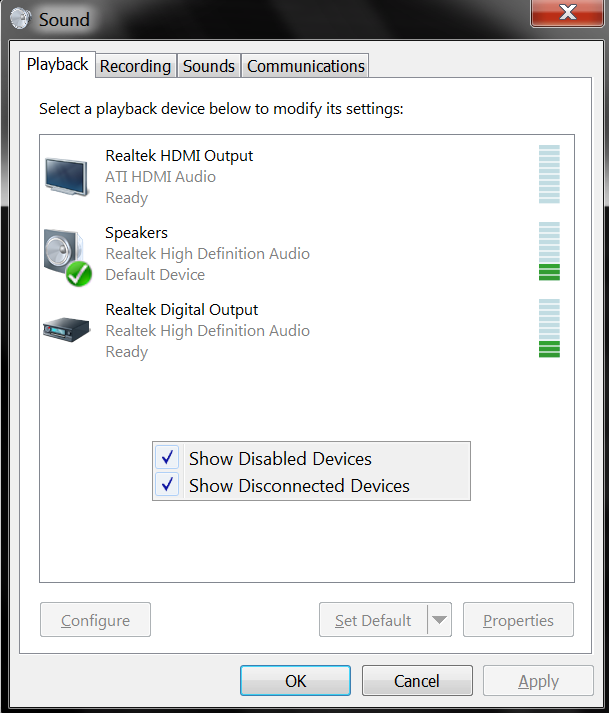609x713 pixels.
Task: Toggle Show Disconnected Devices checkmark
Action: [x=167, y=484]
